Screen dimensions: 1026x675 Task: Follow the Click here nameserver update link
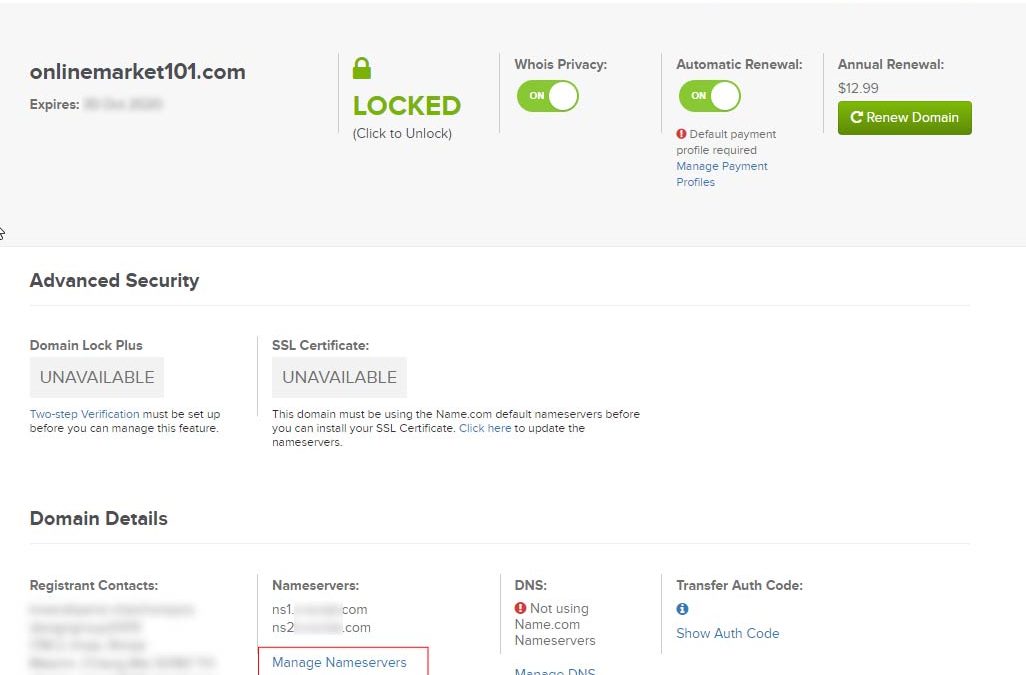coord(485,428)
